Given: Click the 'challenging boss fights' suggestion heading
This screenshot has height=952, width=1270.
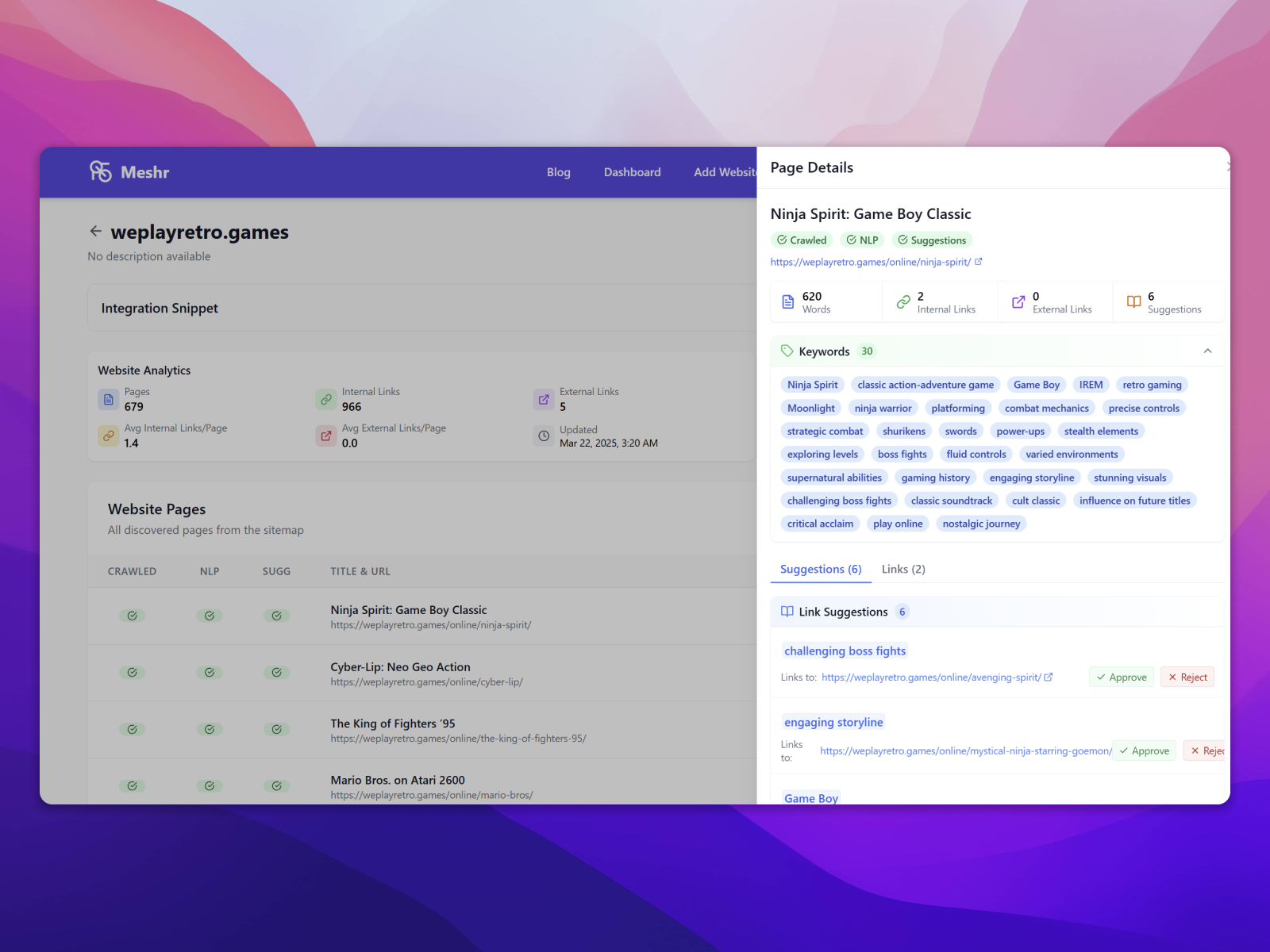Looking at the screenshot, I should click(x=845, y=651).
